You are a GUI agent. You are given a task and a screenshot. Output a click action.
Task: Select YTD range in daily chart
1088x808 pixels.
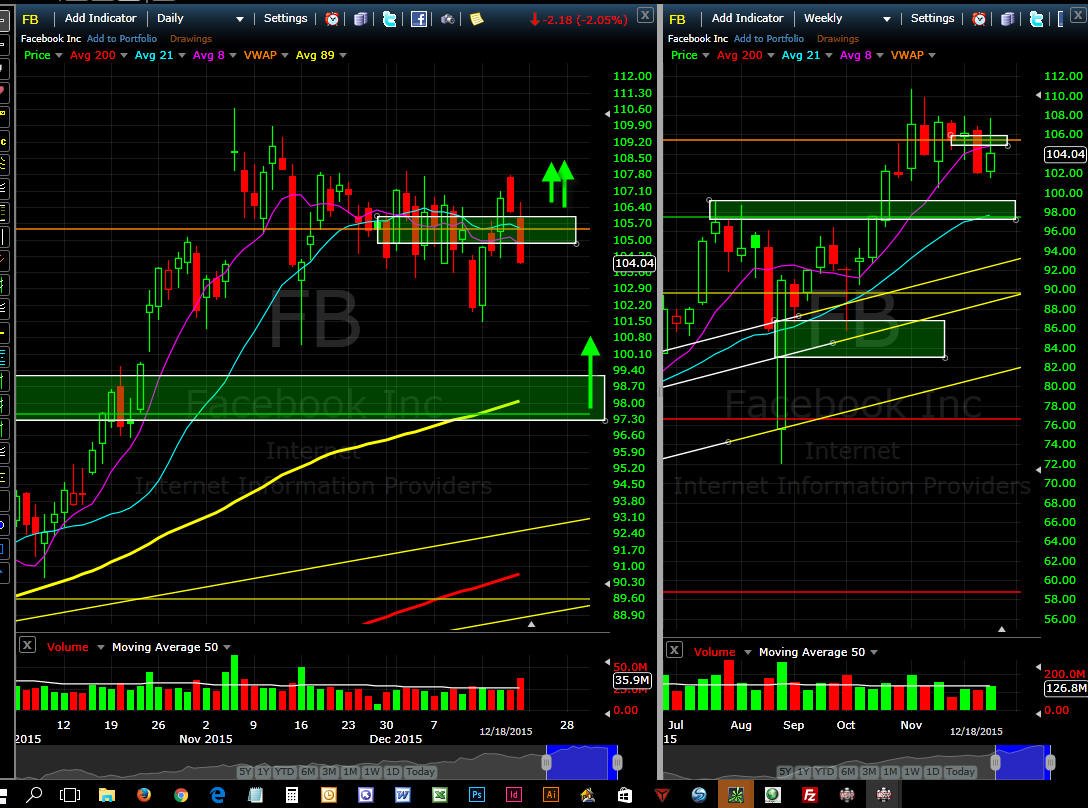coord(284,771)
